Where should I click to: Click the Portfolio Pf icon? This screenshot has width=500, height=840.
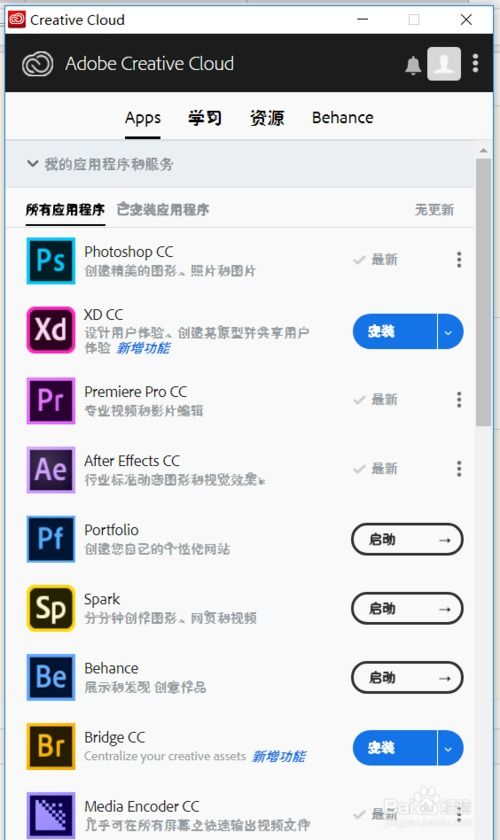point(51,539)
